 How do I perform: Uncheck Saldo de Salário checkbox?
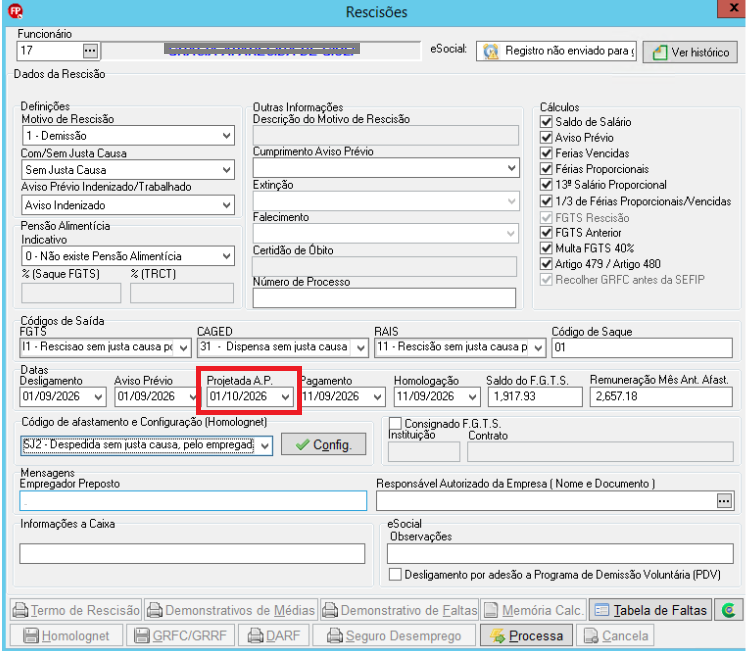click(x=546, y=122)
